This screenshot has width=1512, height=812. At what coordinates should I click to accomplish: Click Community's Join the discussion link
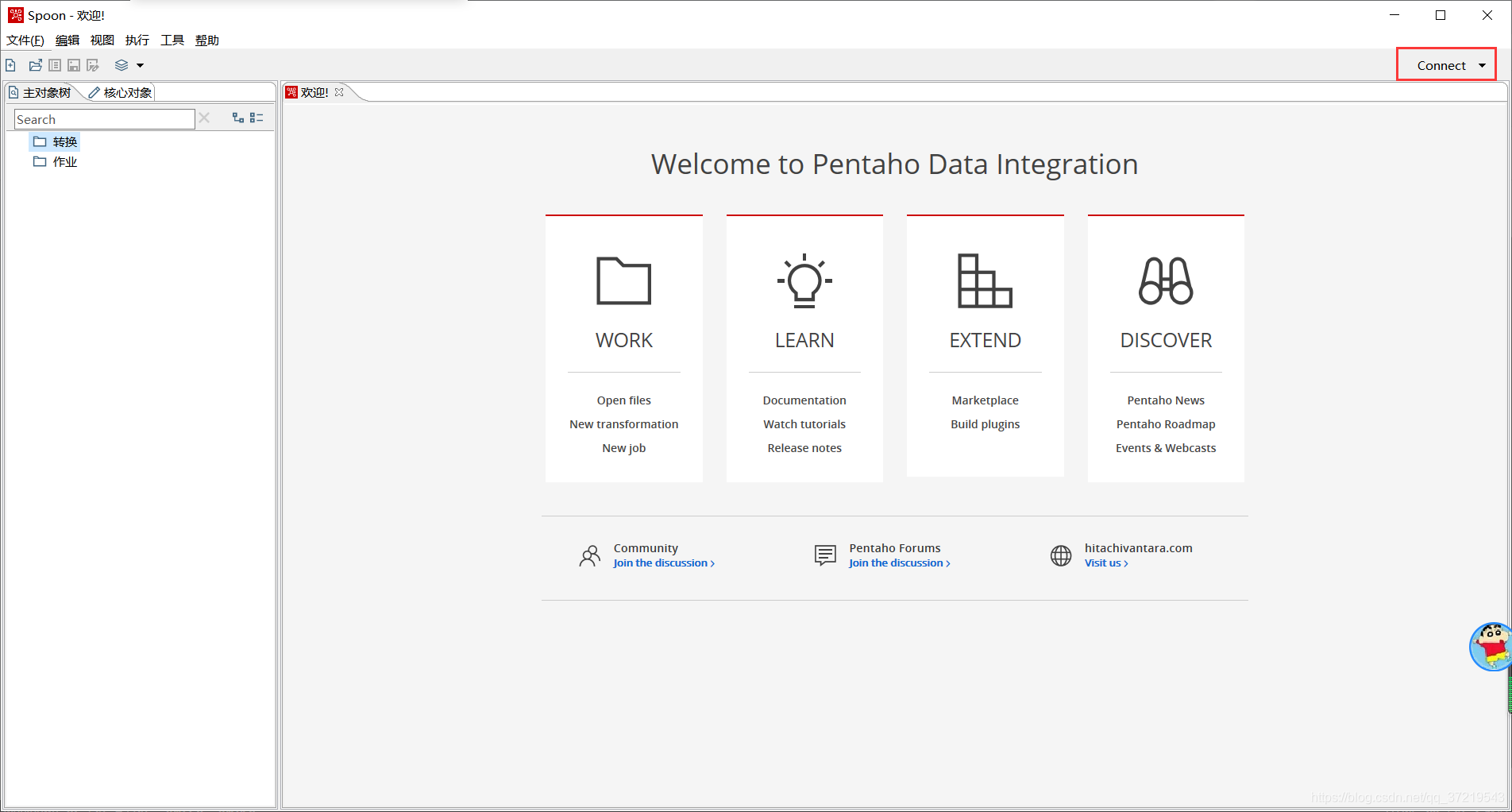[664, 563]
